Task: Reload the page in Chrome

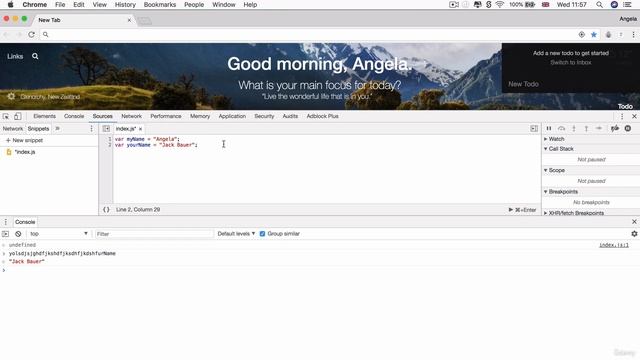Action: pyautogui.click(x=31, y=35)
